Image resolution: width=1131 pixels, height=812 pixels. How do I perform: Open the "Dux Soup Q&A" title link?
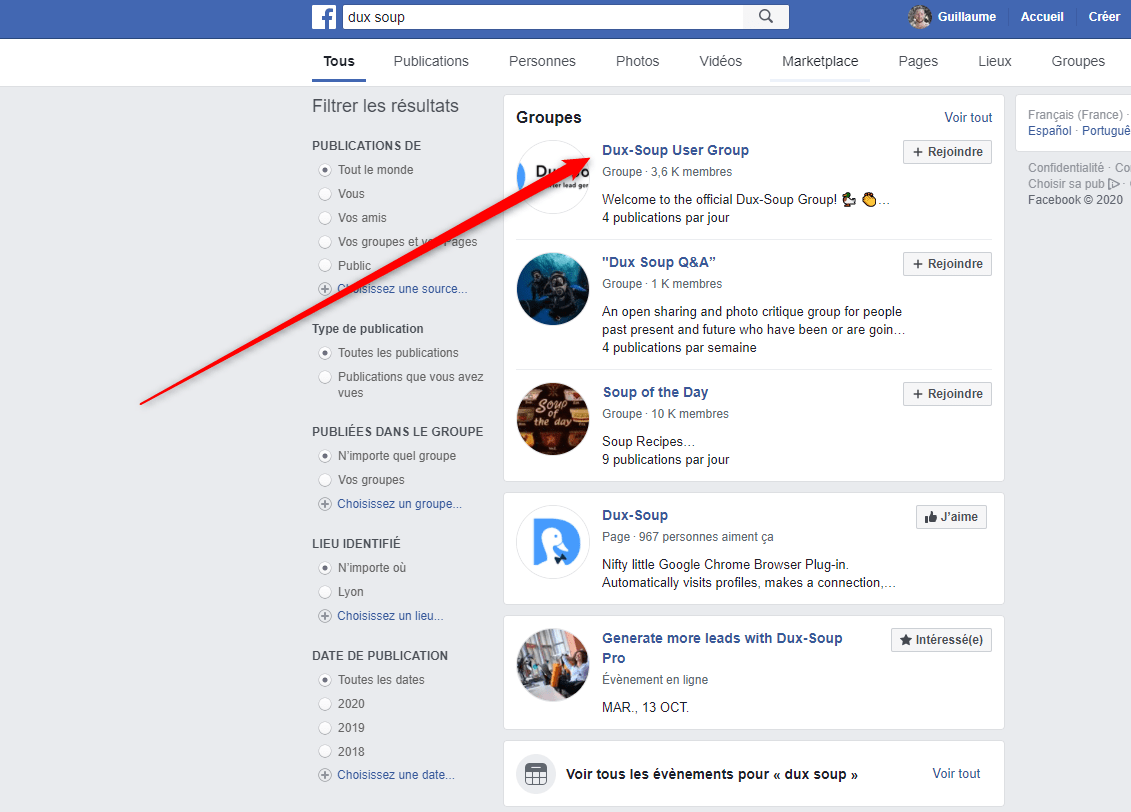point(659,262)
